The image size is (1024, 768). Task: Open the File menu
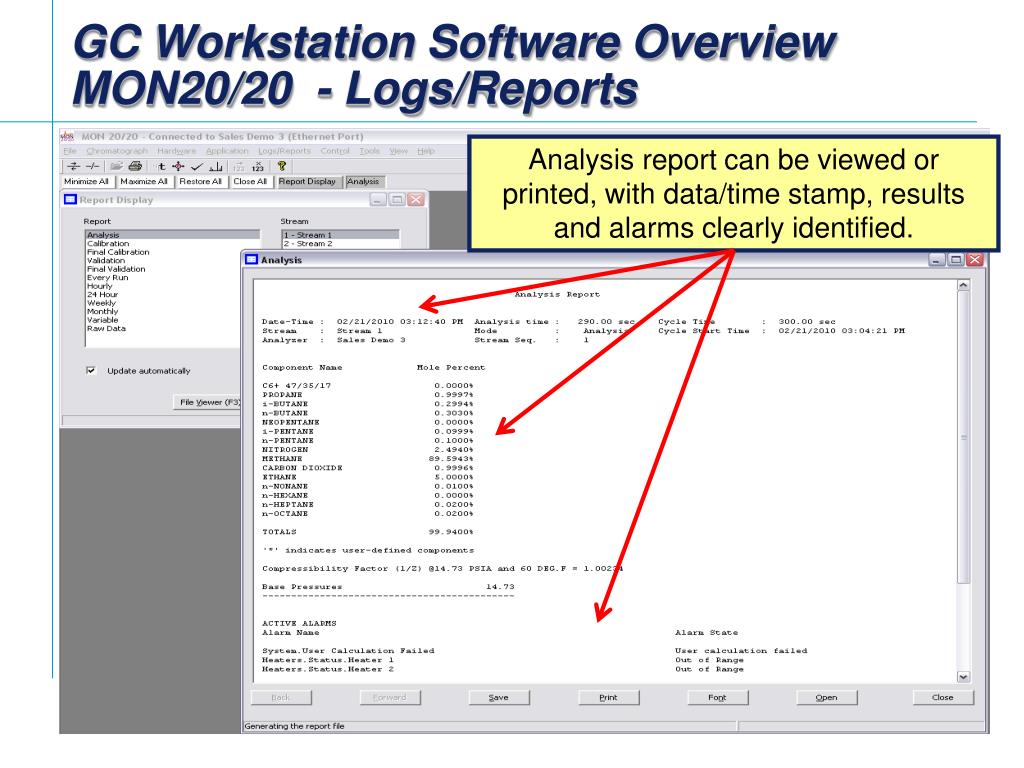pos(70,151)
